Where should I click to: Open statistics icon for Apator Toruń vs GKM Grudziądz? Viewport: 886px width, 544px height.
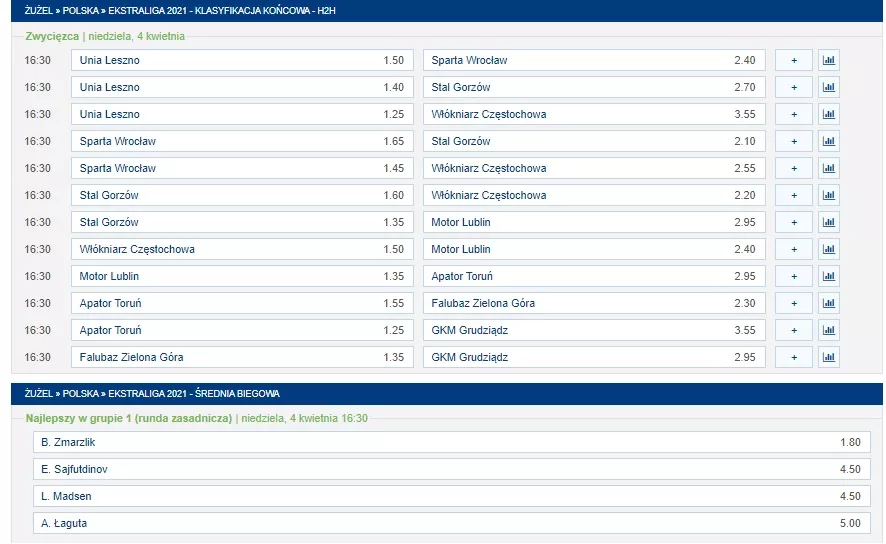[828, 330]
